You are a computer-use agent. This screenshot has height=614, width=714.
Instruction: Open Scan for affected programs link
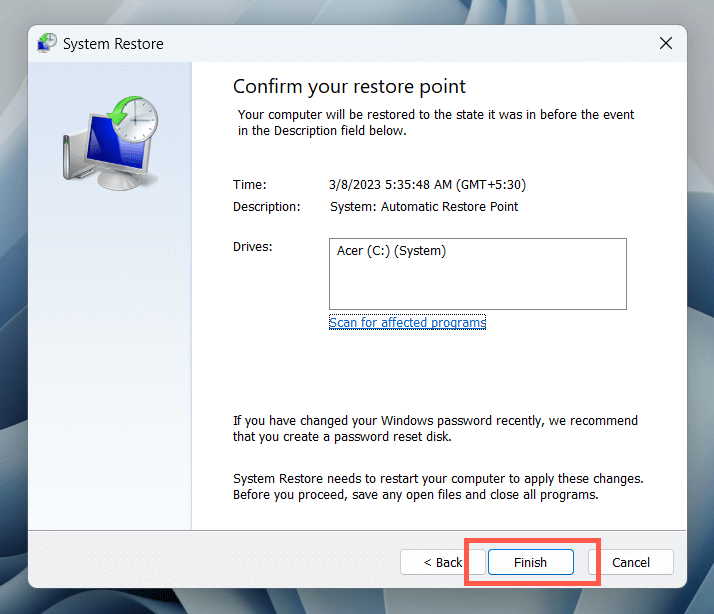(408, 322)
